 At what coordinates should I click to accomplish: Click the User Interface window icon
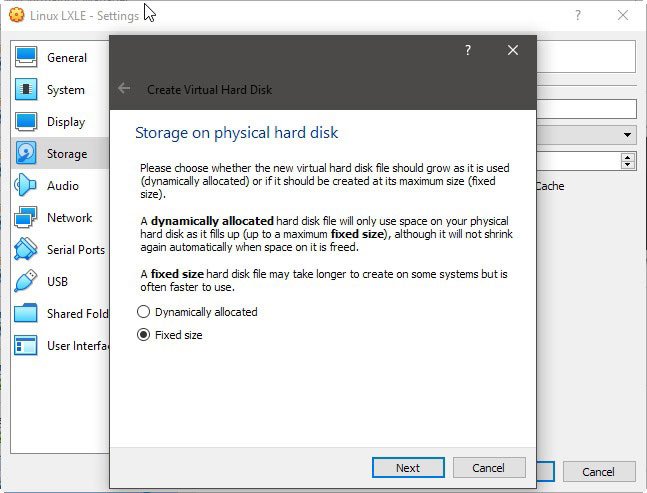click(x=26, y=345)
